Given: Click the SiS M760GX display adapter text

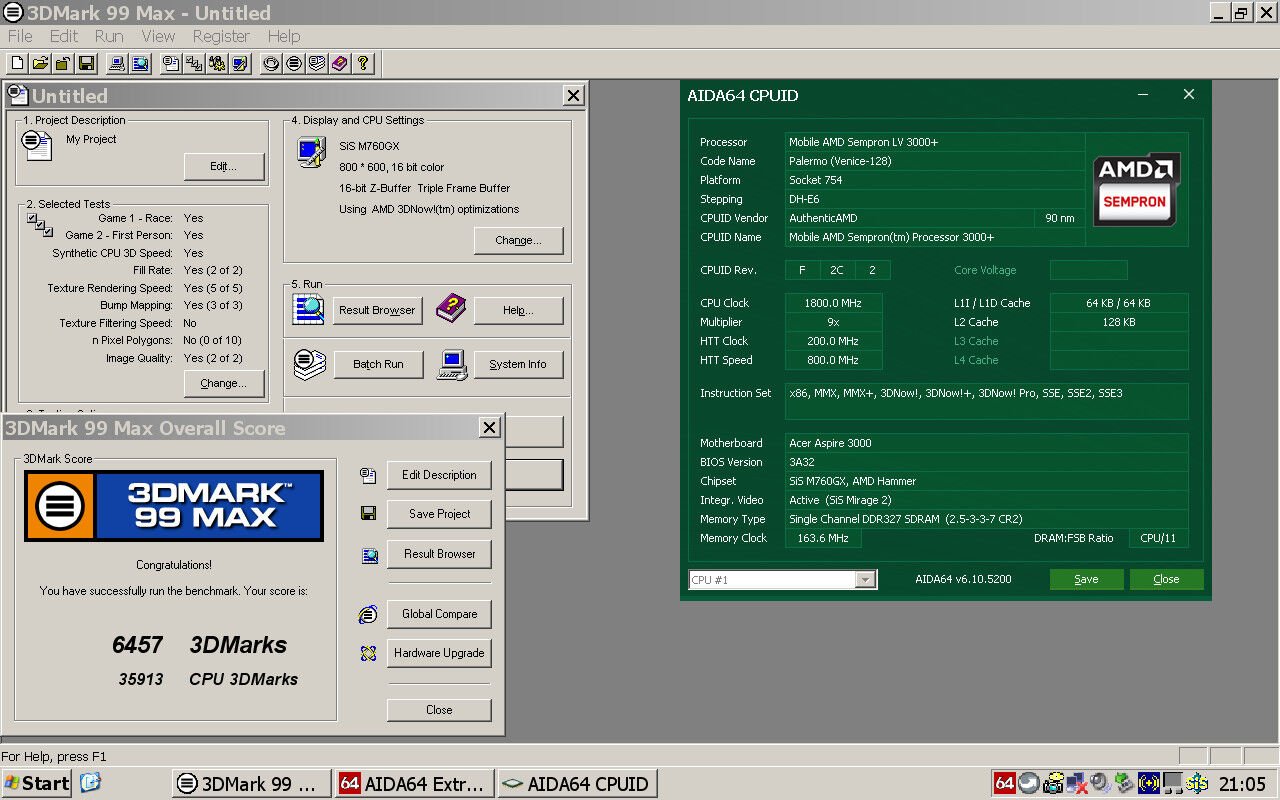Looking at the screenshot, I should click(369, 146).
